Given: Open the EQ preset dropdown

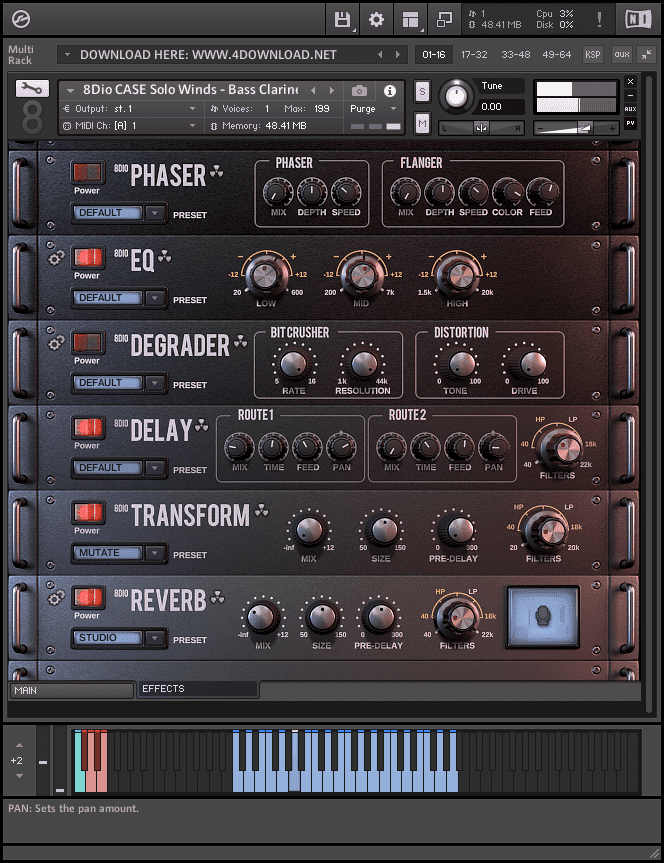Looking at the screenshot, I should pyautogui.click(x=118, y=298).
